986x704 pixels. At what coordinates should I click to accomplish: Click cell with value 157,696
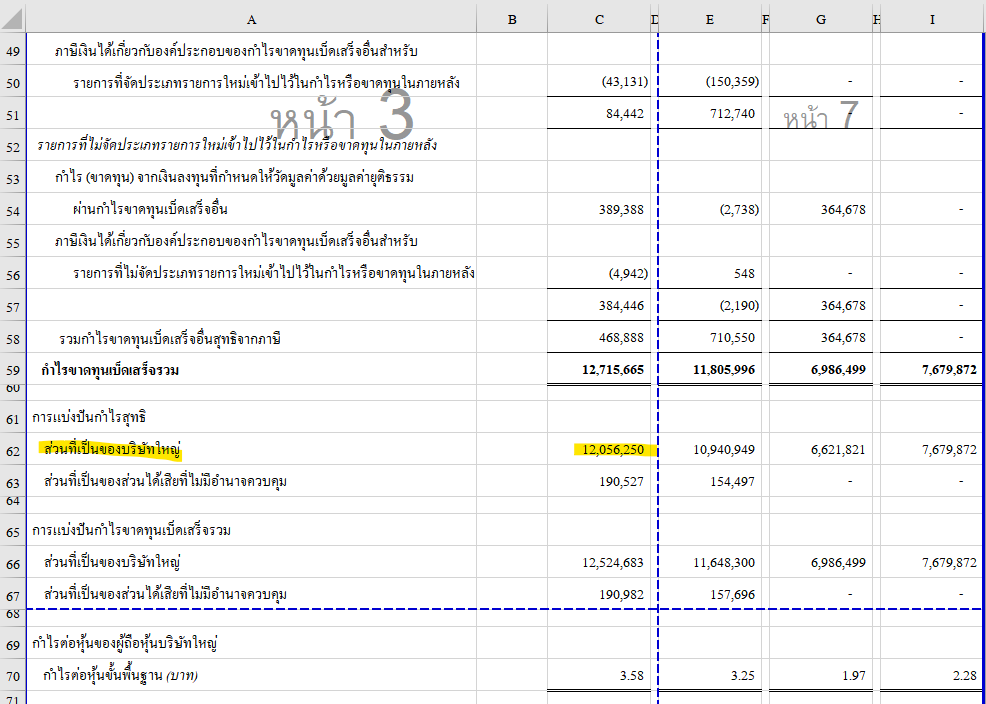[x=710, y=595]
